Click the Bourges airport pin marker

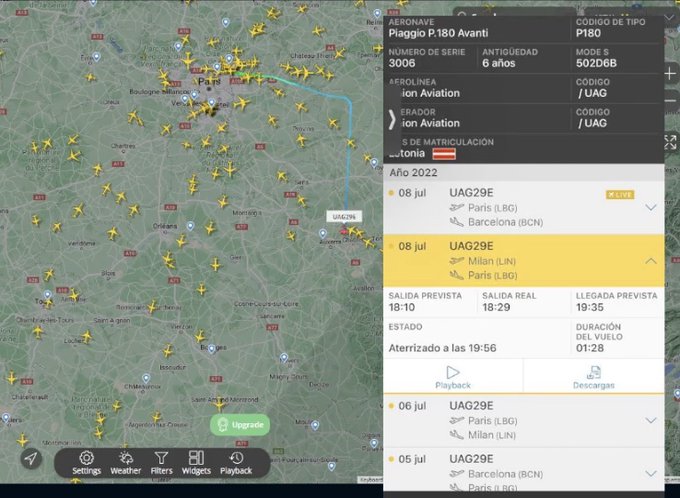[x=211, y=348]
